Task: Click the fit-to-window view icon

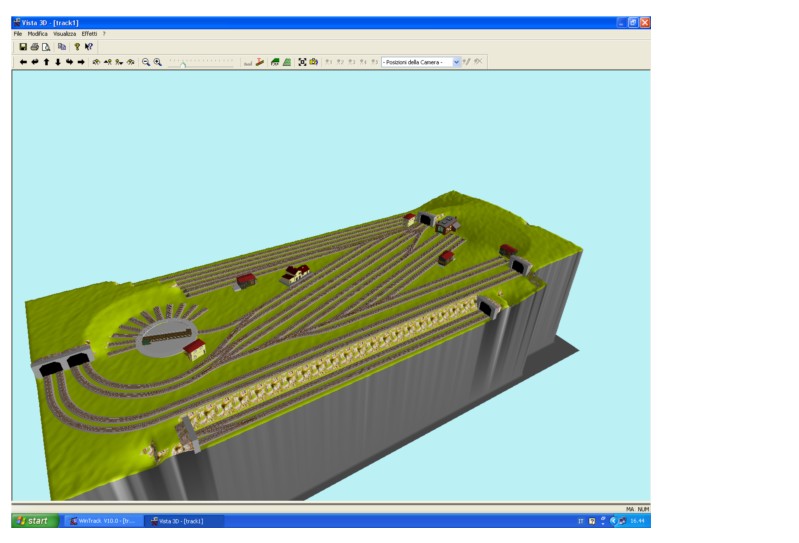Action: 302,62
